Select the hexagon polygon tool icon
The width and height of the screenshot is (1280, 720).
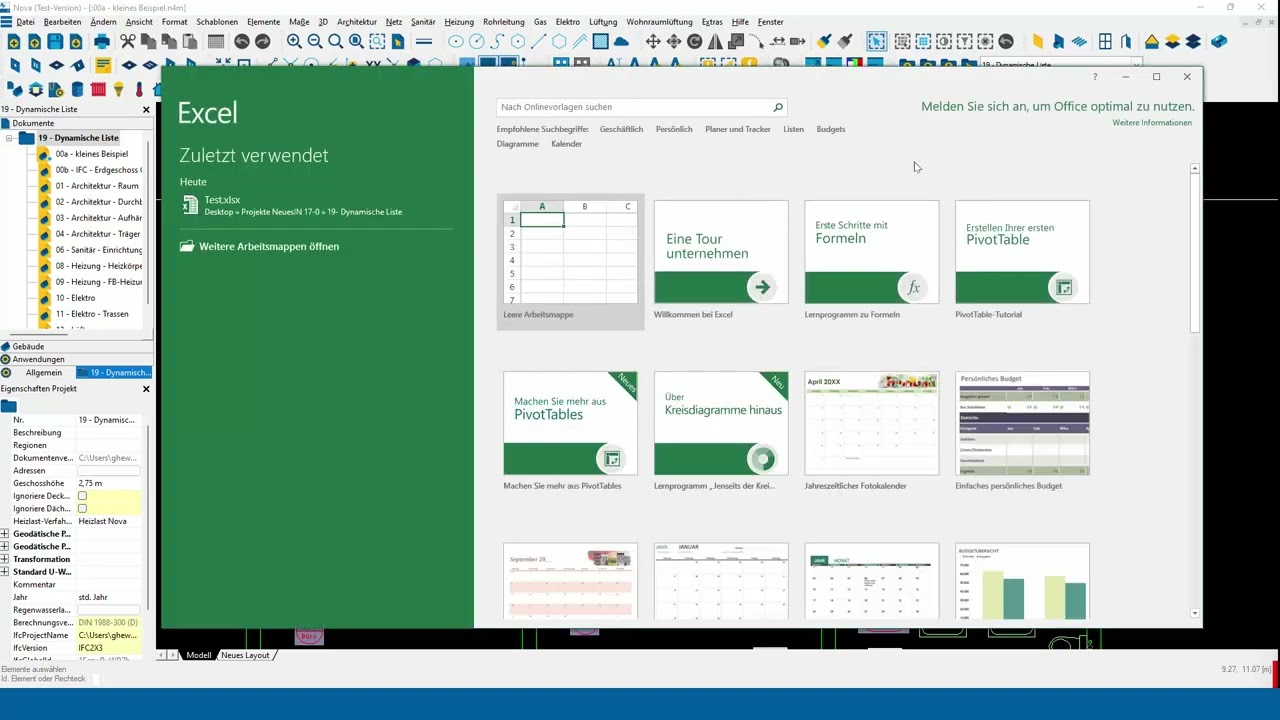pyautogui.click(x=559, y=41)
